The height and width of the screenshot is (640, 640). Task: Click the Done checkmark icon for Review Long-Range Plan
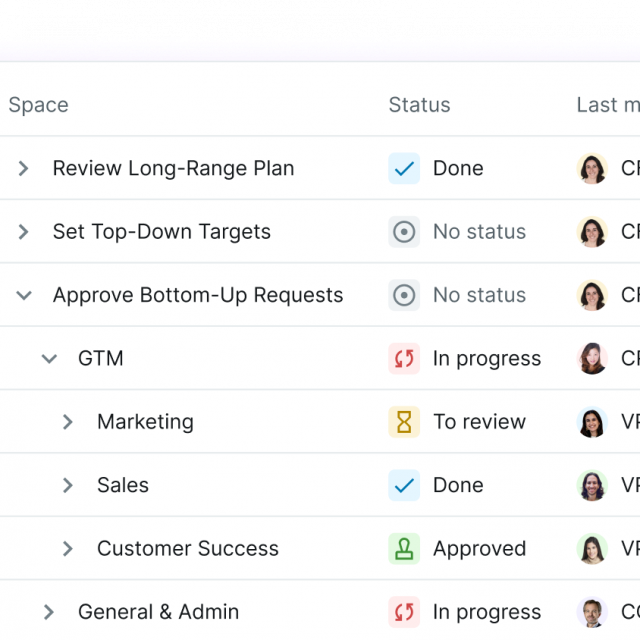[x=404, y=168]
